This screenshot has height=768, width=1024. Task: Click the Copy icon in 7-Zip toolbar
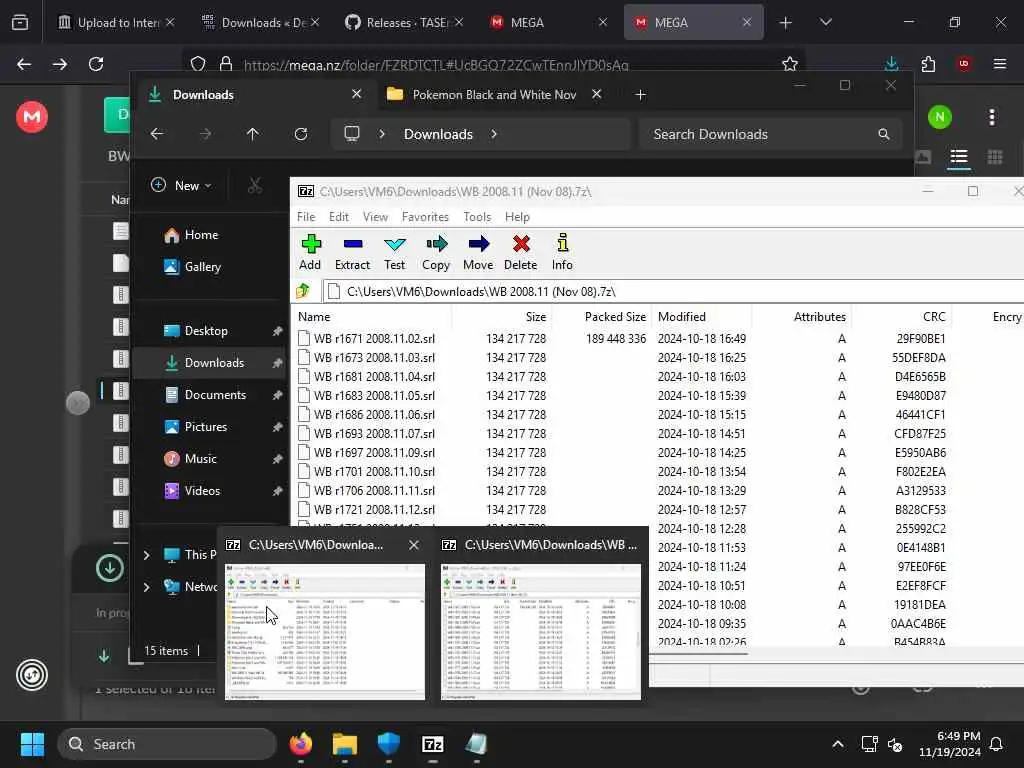[x=436, y=252]
